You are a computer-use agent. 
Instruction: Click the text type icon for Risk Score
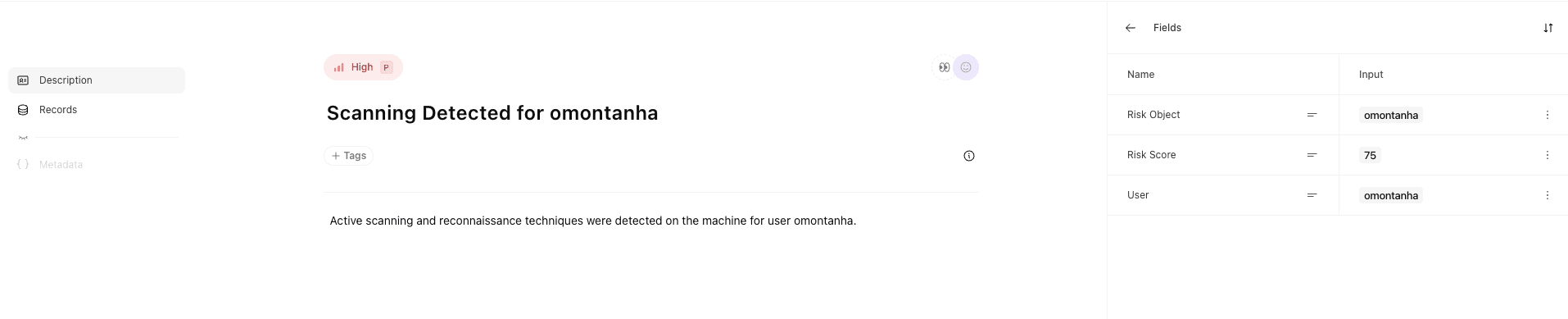(1312, 155)
